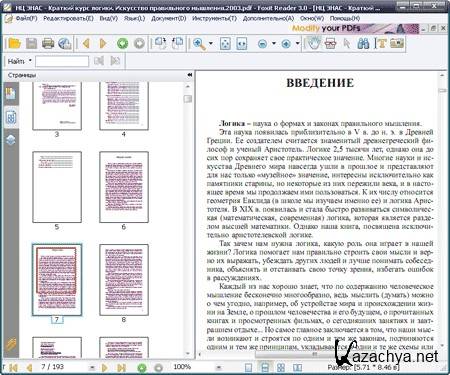This screenshot has width=450, height=375.
Task: Open the 100% zoom level dropdown
Action: pyautogui.click(x=219, y=367)
